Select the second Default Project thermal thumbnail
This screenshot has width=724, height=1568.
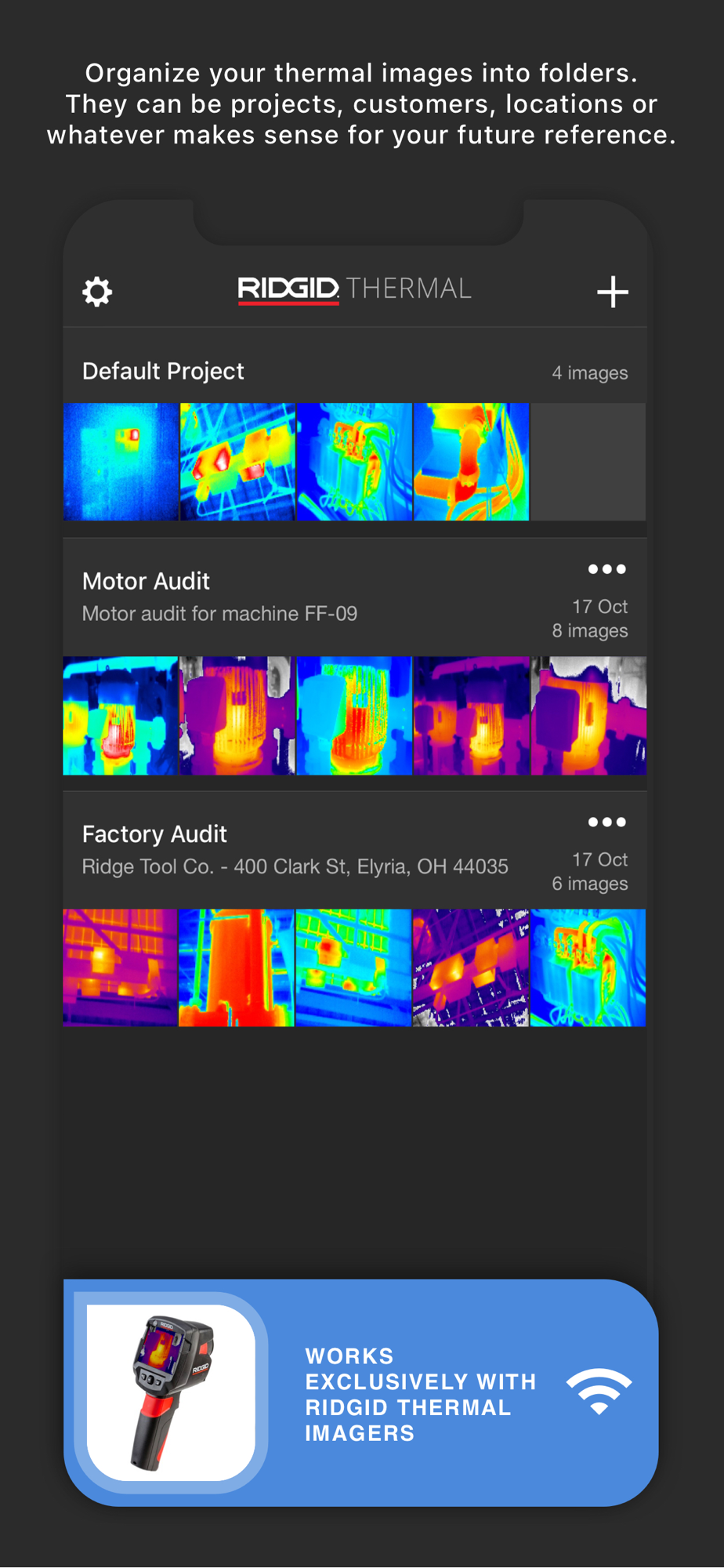click(237, 462)
